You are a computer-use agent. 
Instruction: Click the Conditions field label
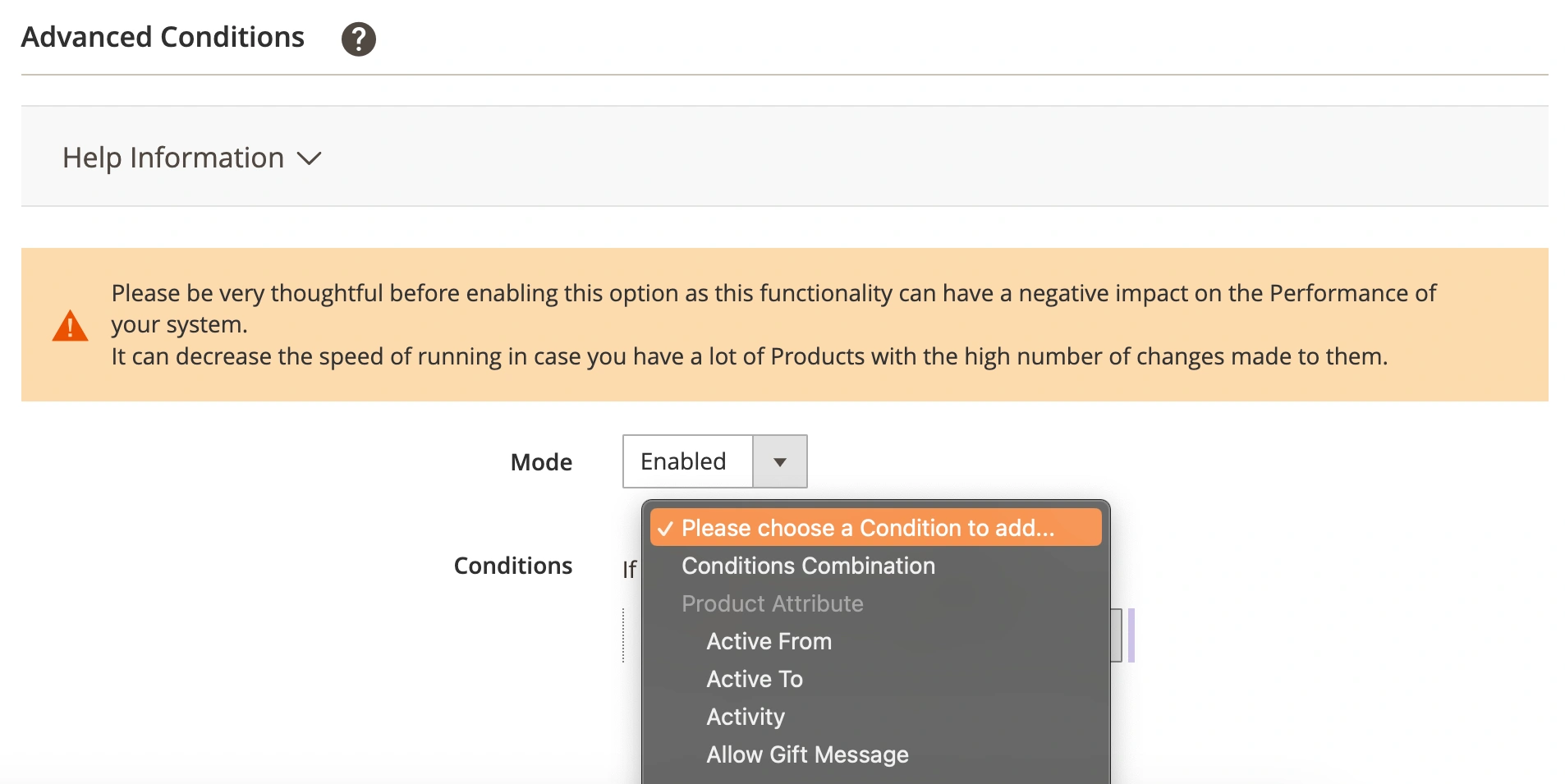coord(512,565)
